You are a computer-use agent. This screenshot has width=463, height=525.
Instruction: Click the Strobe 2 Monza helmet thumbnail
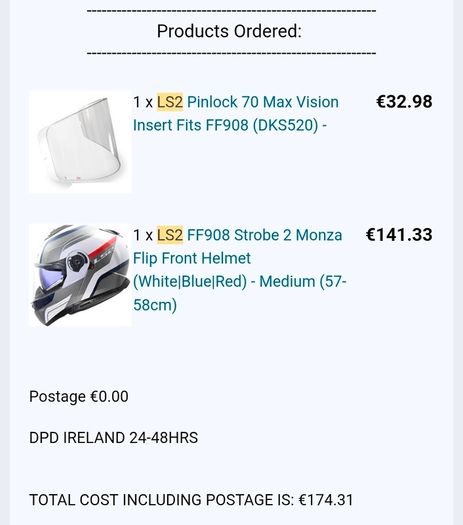tap(80, 275)
